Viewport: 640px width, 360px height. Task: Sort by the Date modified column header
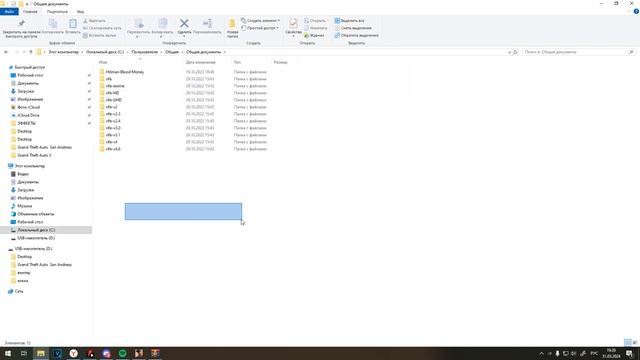(200, 62)
